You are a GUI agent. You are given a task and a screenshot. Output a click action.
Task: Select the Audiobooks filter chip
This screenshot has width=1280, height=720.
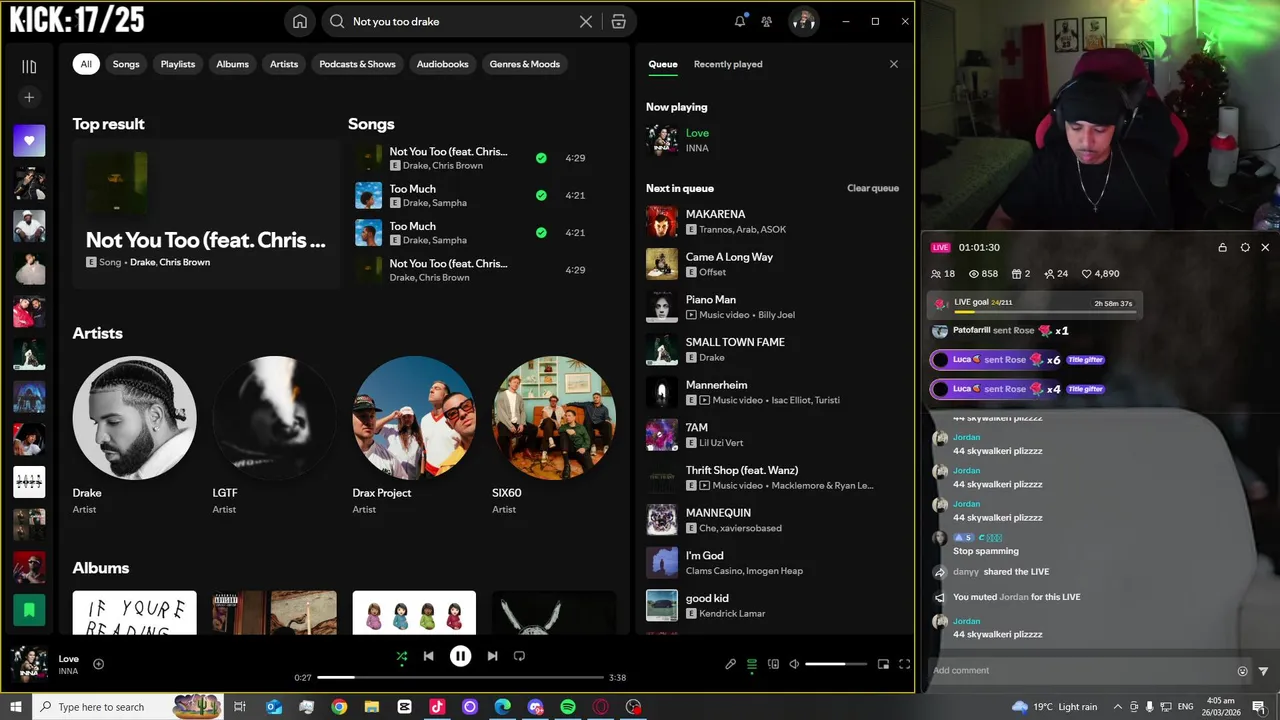[x=443, y=64]
